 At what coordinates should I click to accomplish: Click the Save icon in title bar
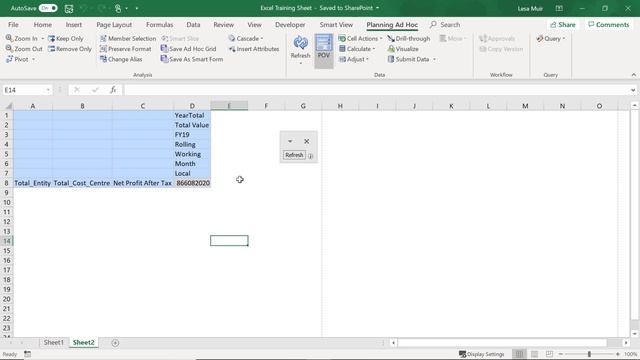click(69, 8)
